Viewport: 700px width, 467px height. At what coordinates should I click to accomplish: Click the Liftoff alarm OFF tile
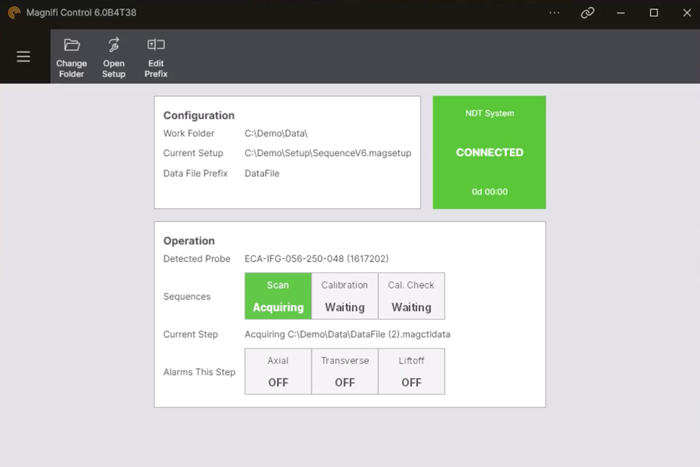click(x=411, y=371)
